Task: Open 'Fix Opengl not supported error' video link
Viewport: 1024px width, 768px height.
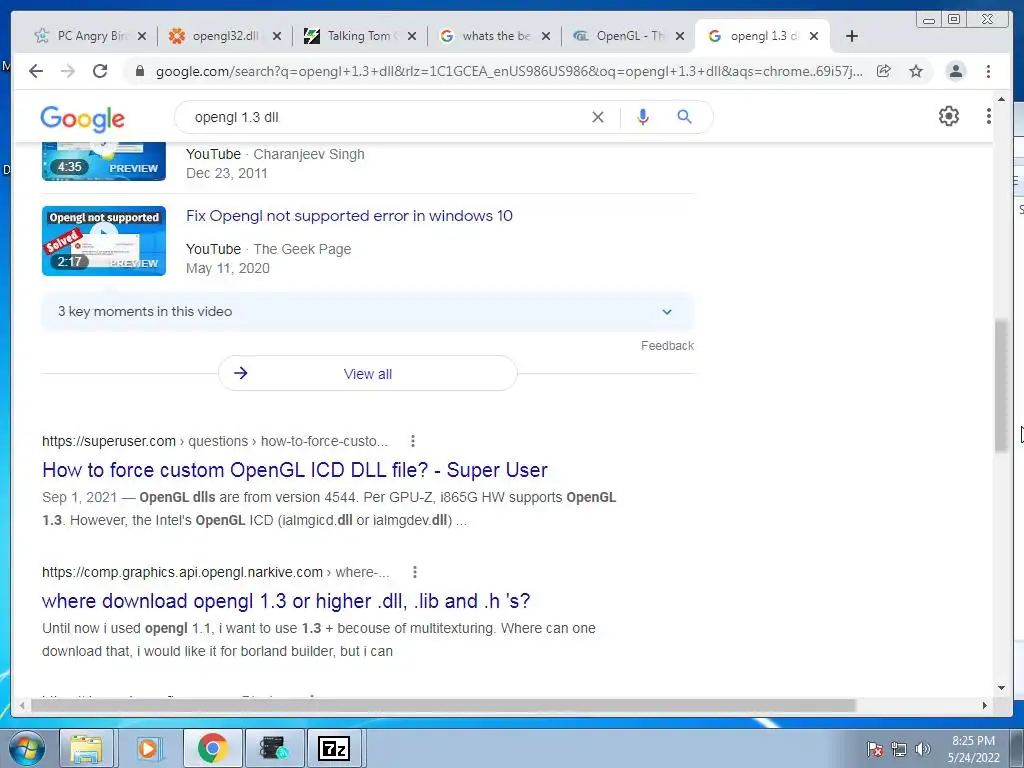Action: click(349, 216)
